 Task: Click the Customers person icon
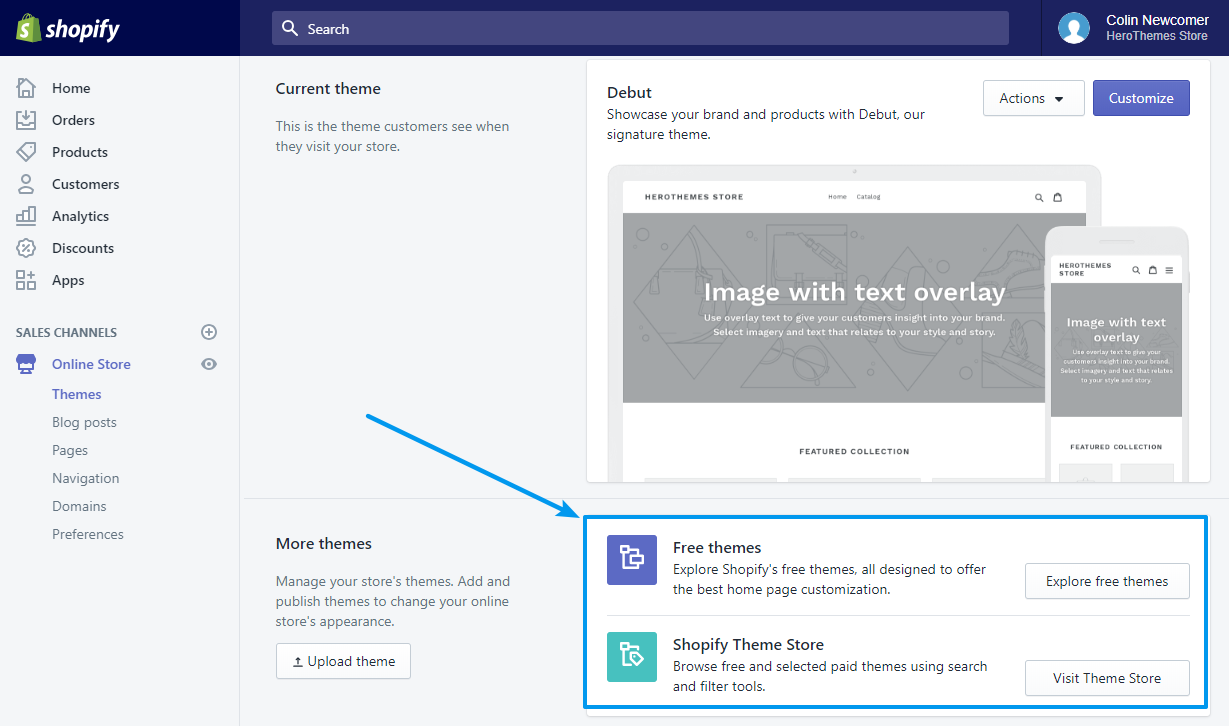tap(26, 184)
